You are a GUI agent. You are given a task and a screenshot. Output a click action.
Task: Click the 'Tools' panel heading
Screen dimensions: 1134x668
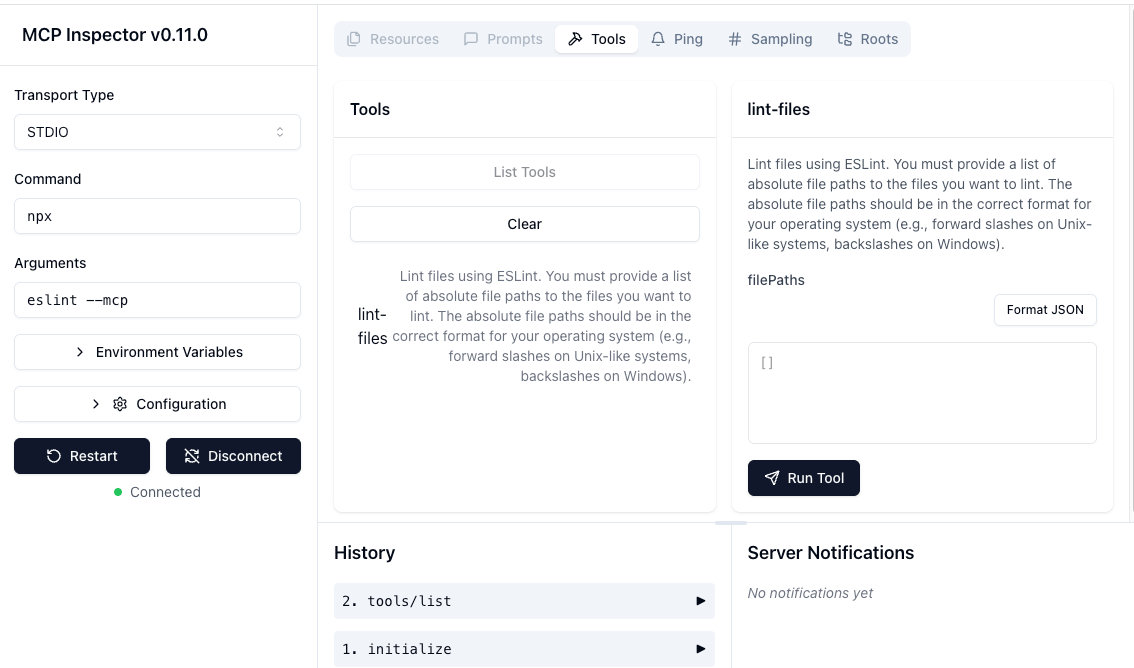click(370, 109)
